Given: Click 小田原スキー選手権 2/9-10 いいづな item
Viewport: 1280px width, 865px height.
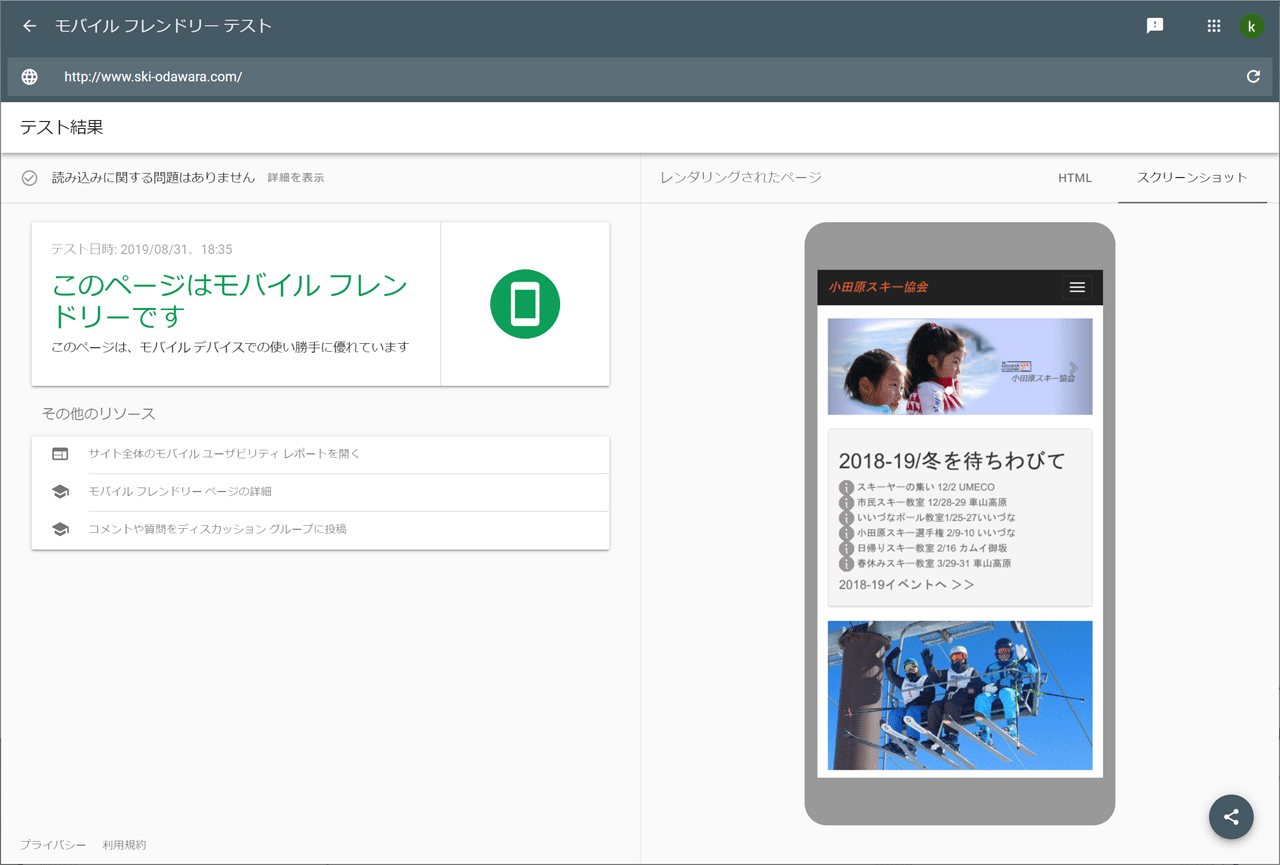Looking at the screenshot, I should coord(936,533).
